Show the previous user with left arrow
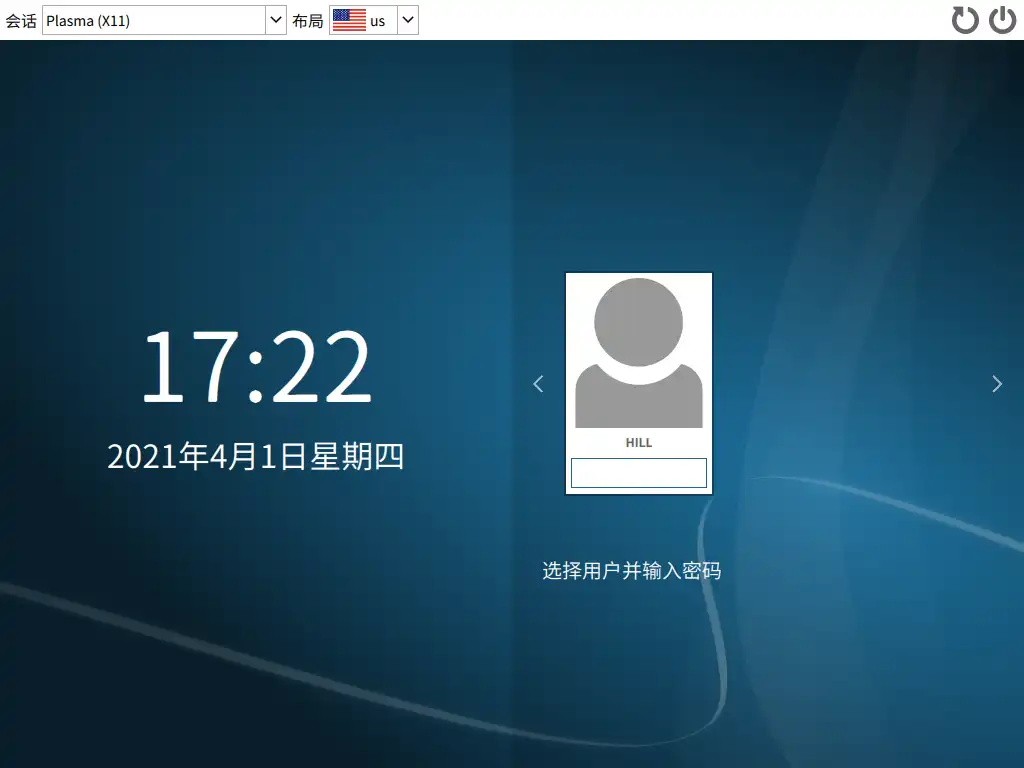The image size is (1024, 768). point(538,383)
